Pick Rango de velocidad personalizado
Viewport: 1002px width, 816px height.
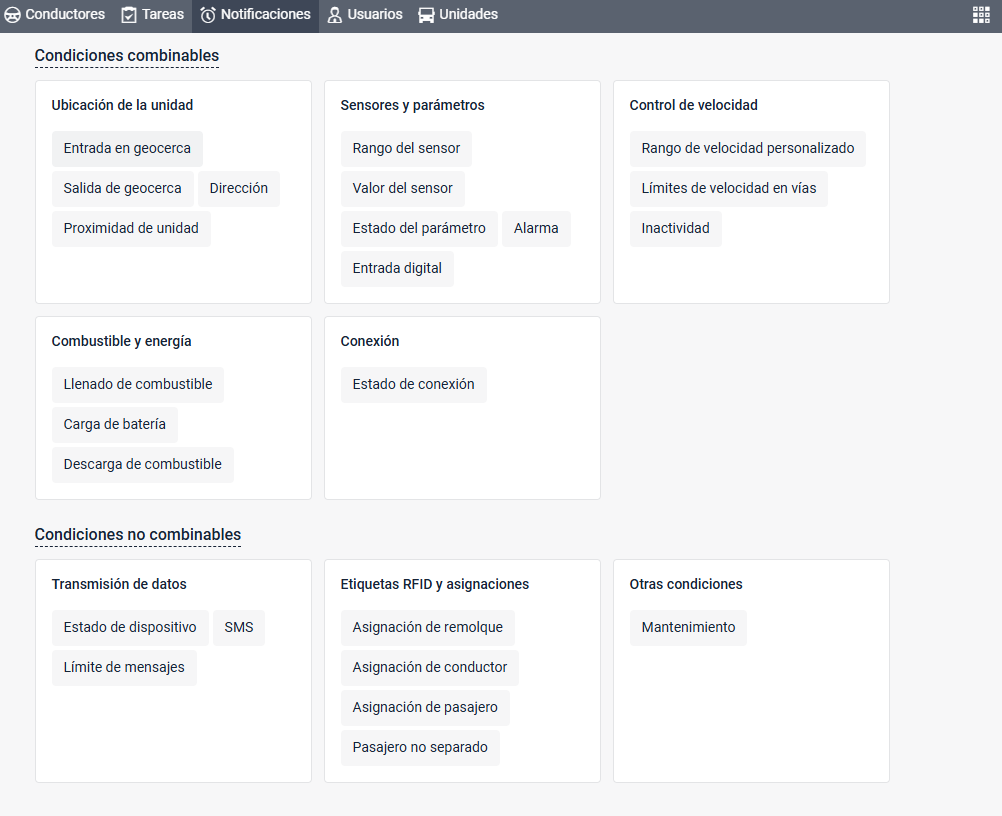(x=748, y=148)
